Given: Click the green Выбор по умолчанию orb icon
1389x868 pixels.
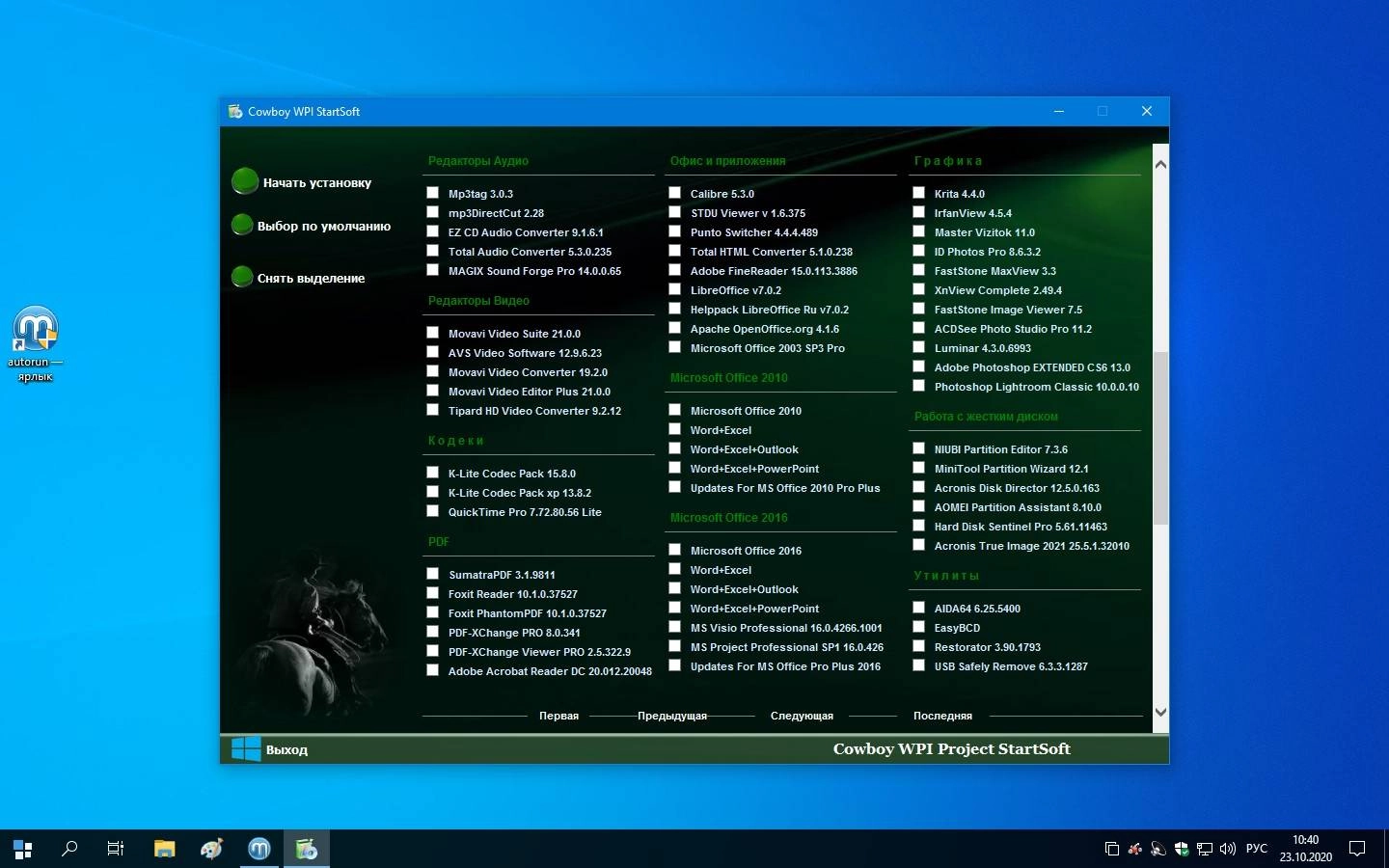Looking at the screenshot, I should click(242, 225).
